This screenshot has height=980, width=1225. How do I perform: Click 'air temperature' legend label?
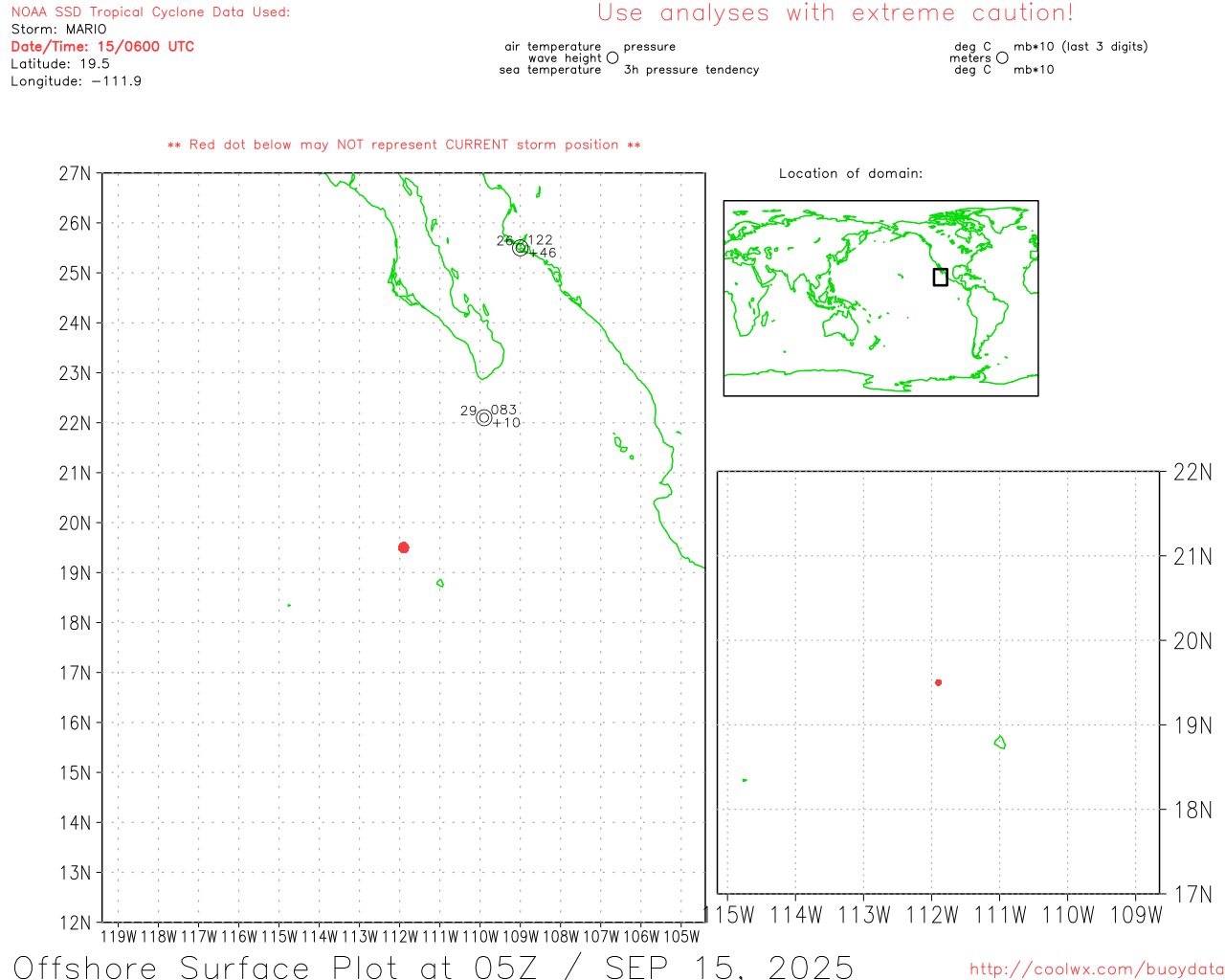point(553,46)
